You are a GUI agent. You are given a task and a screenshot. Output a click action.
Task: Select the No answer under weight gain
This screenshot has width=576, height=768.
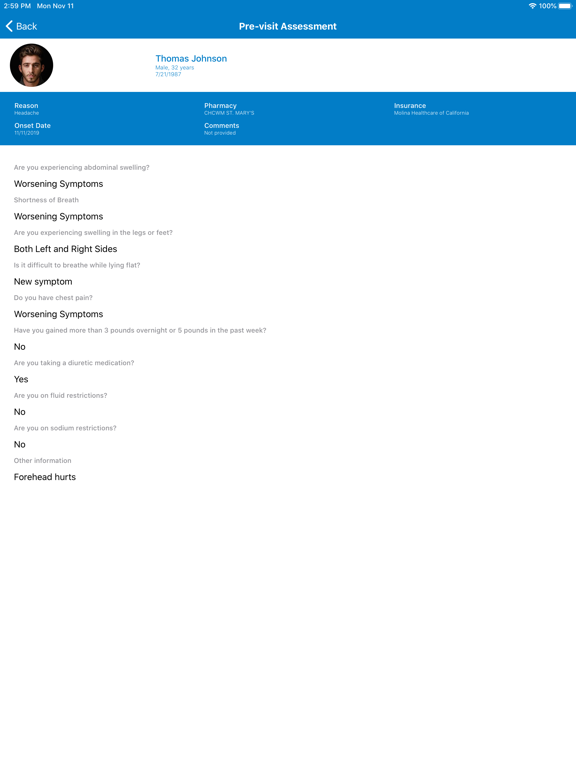20,347
